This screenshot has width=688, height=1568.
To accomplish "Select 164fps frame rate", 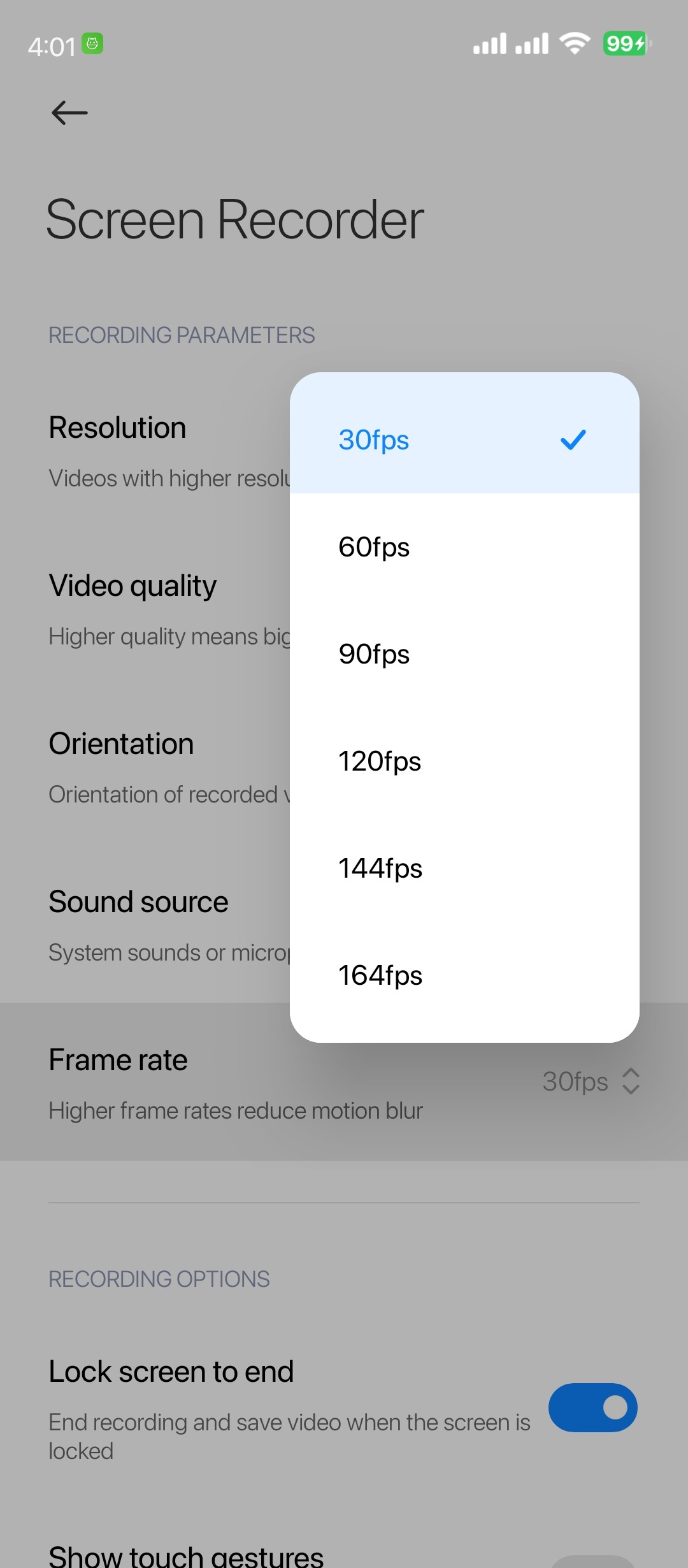I will click(380, 975).
